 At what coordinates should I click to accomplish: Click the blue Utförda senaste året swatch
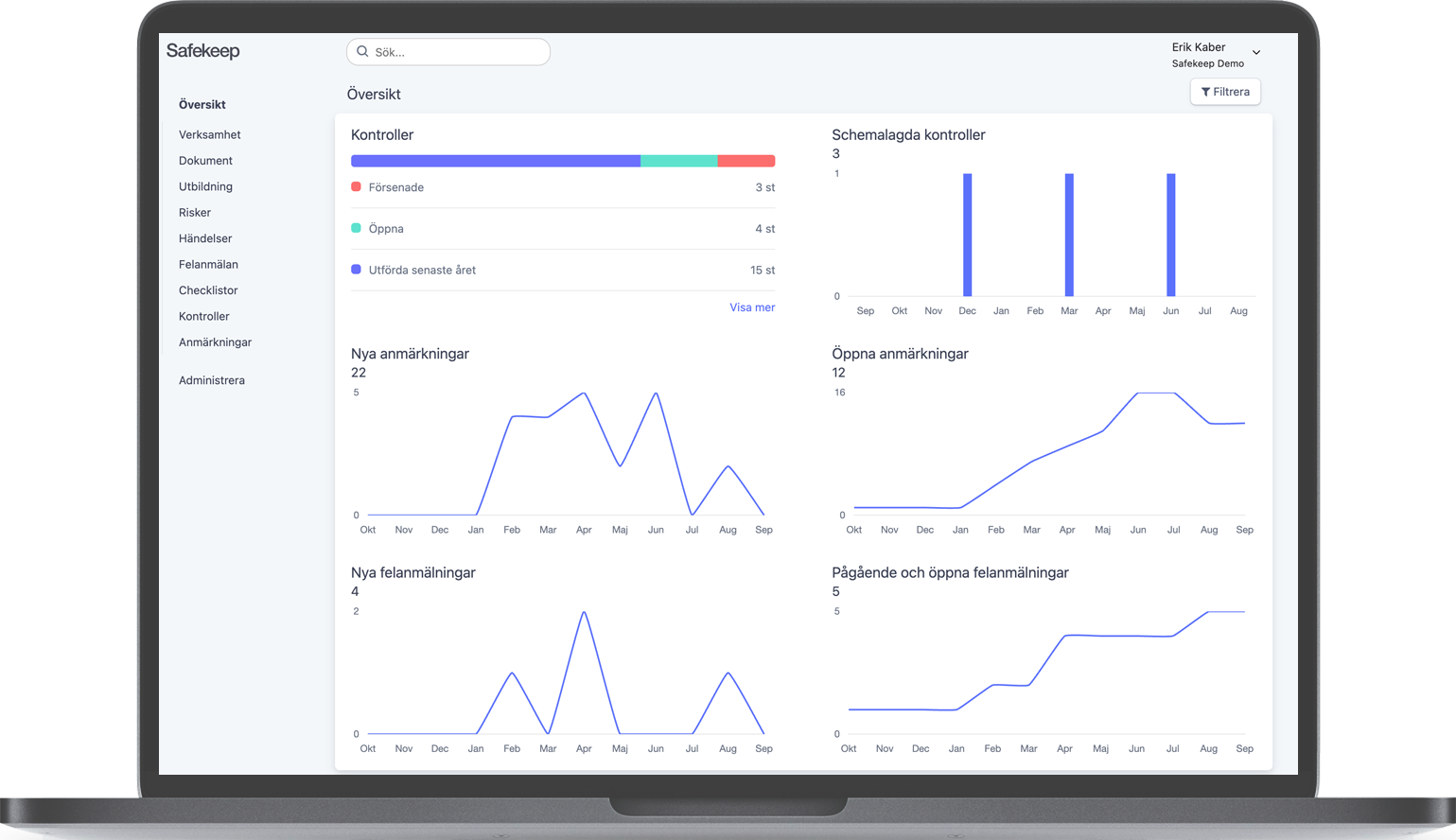[x=356, y=270]
